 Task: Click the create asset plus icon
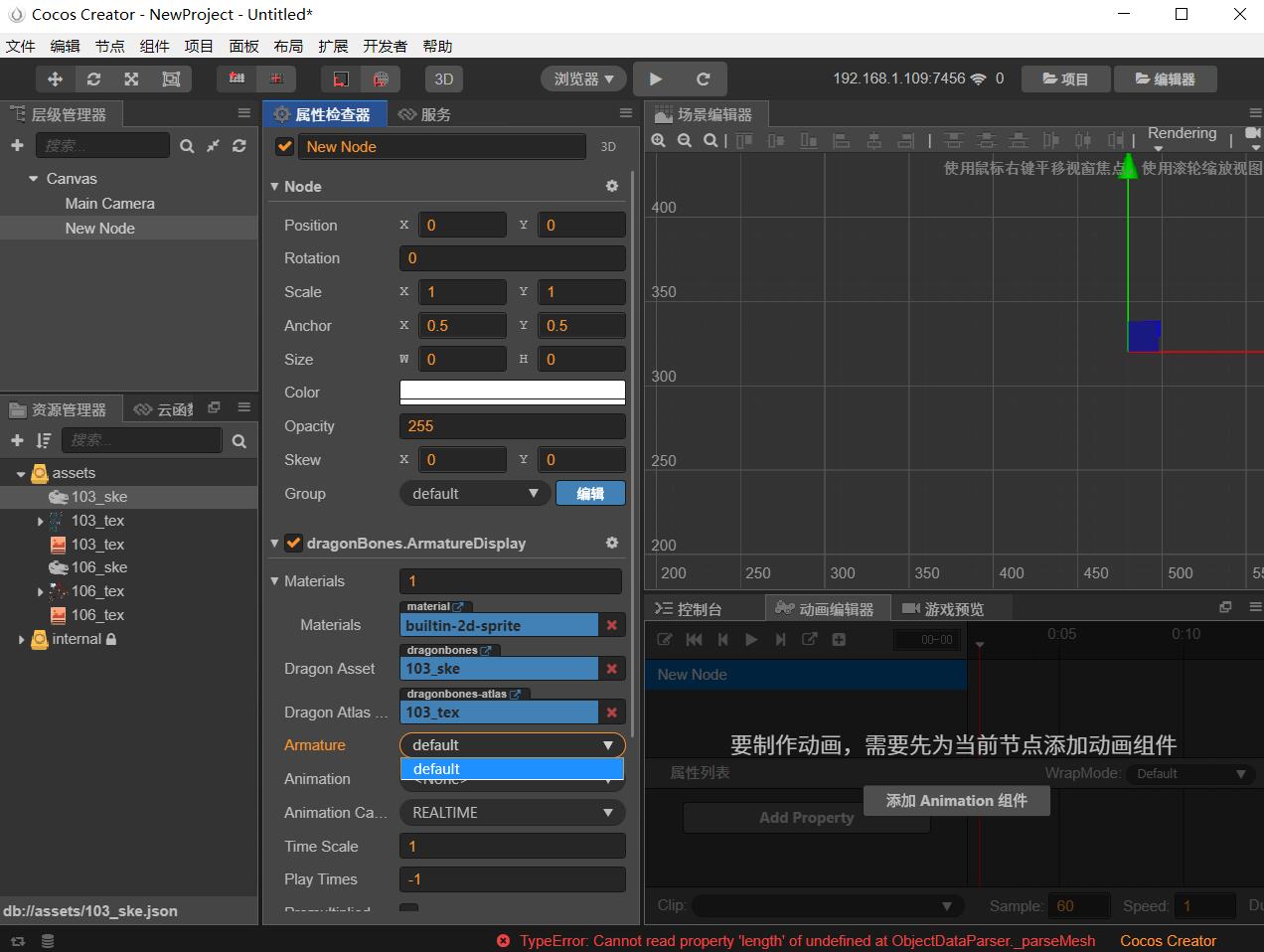[17, 440]
